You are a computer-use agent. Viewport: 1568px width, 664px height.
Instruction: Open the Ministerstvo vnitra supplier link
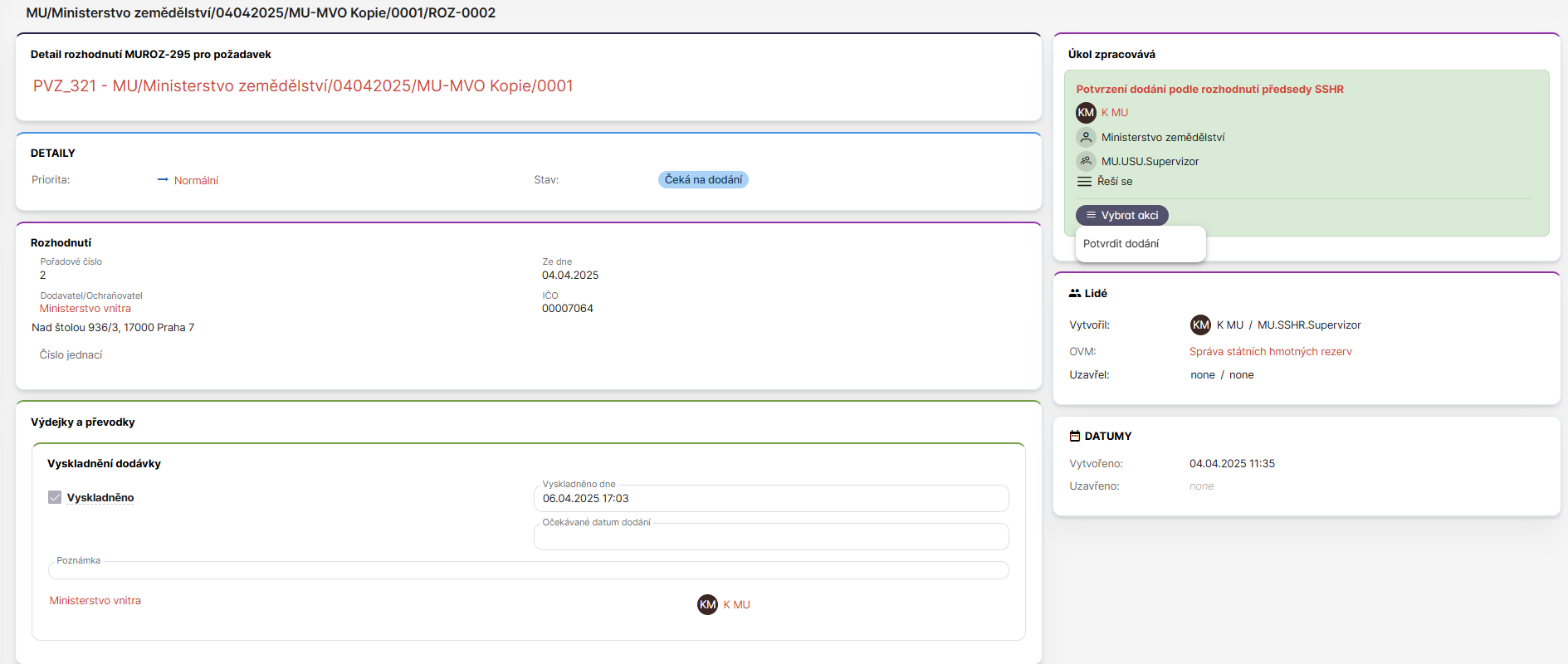[x=85, y=309]
